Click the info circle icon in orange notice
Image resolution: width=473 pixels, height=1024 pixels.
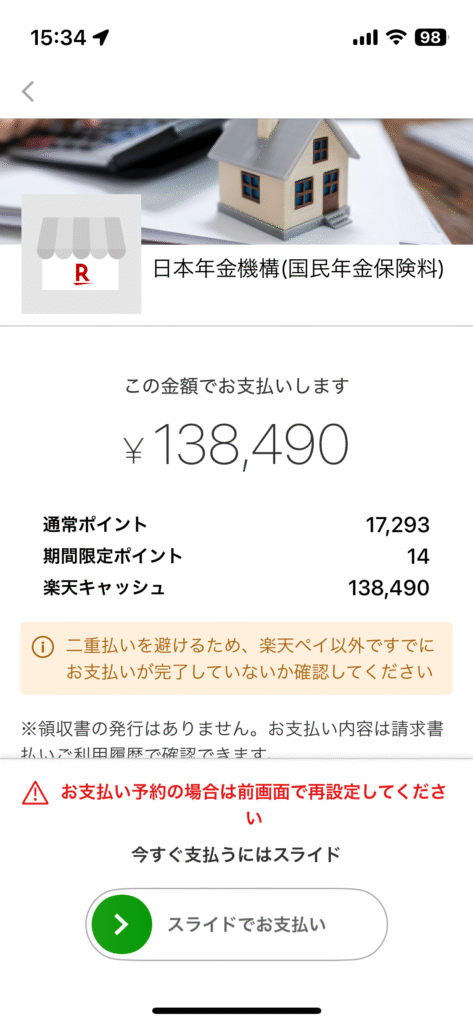[x=43, y=647]
